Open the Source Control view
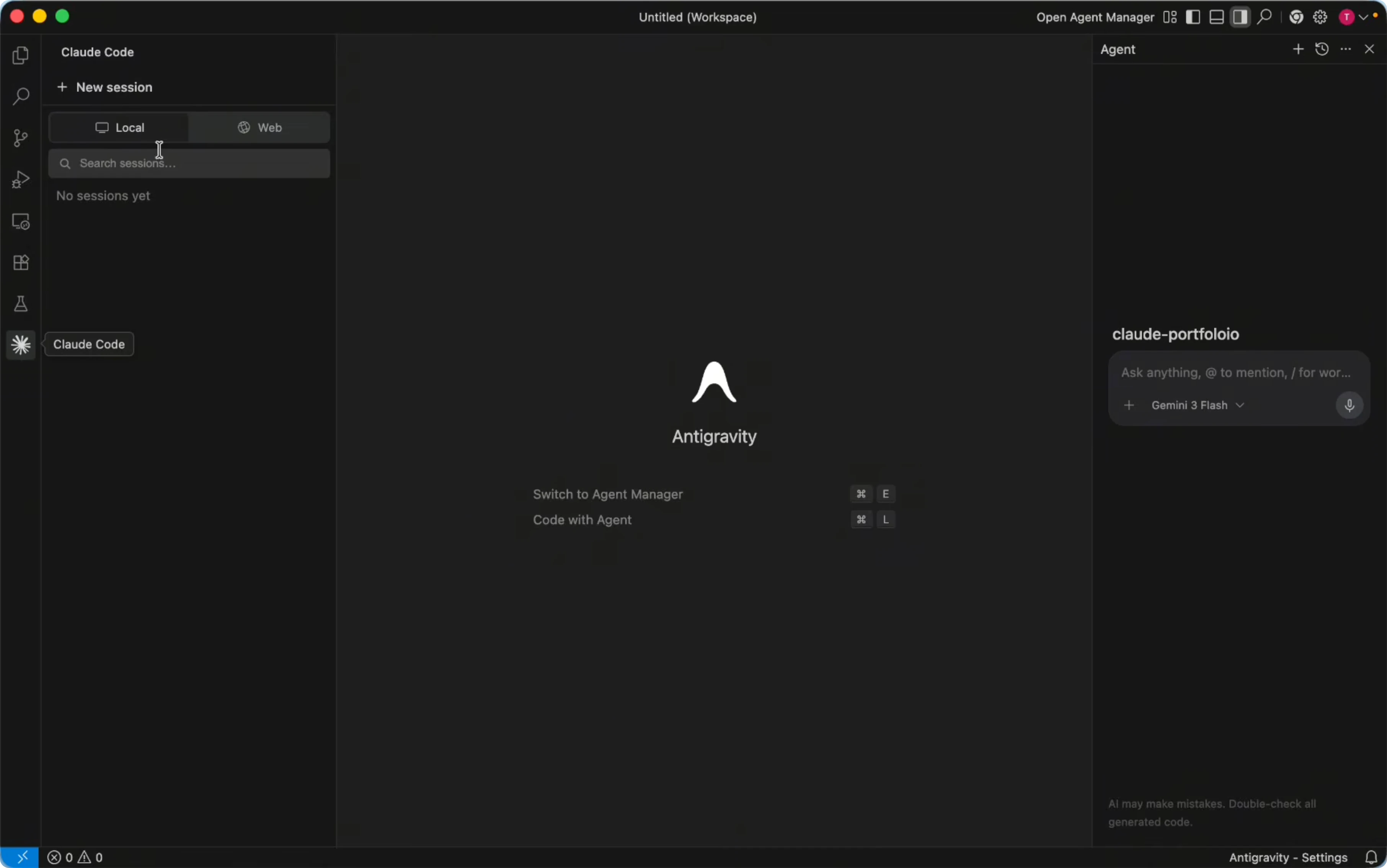The height and width of the screenshot is (868, 1387). pos(21,138)
